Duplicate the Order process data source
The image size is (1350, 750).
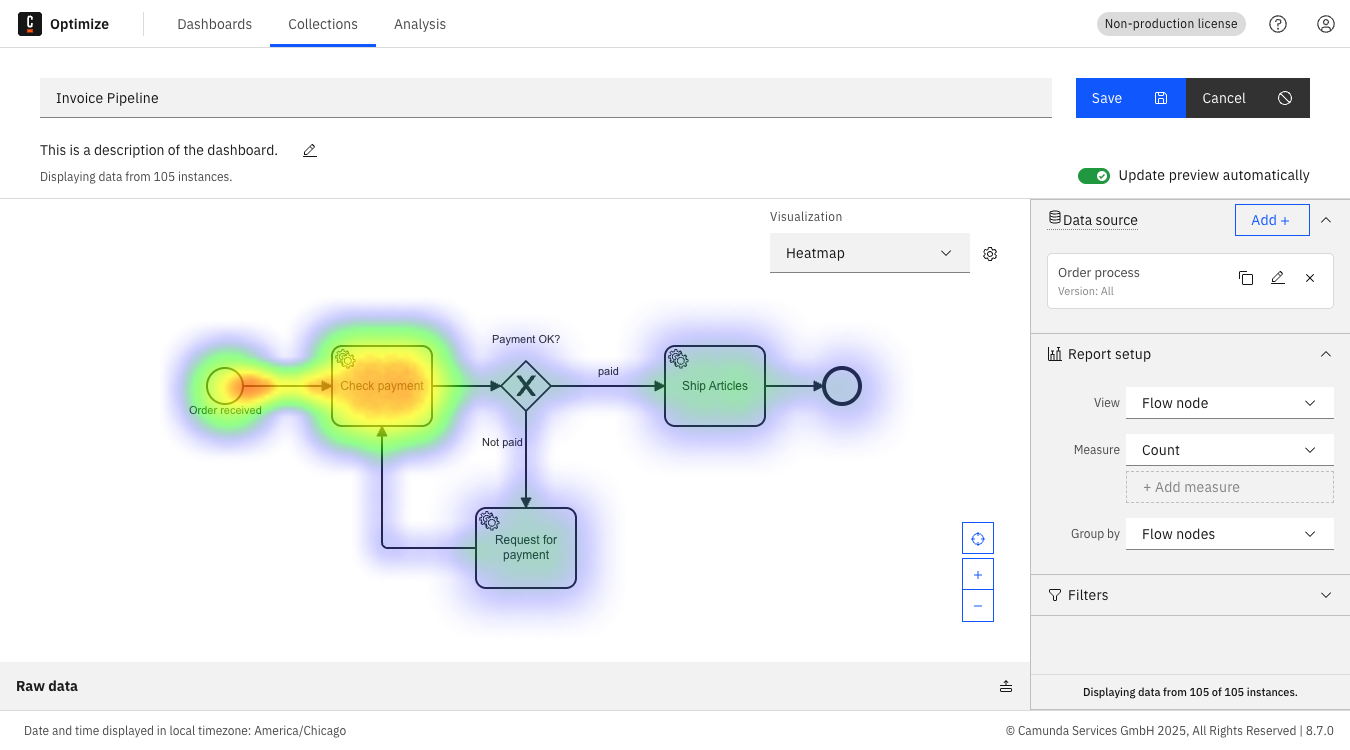click(x=1246, y=278)
